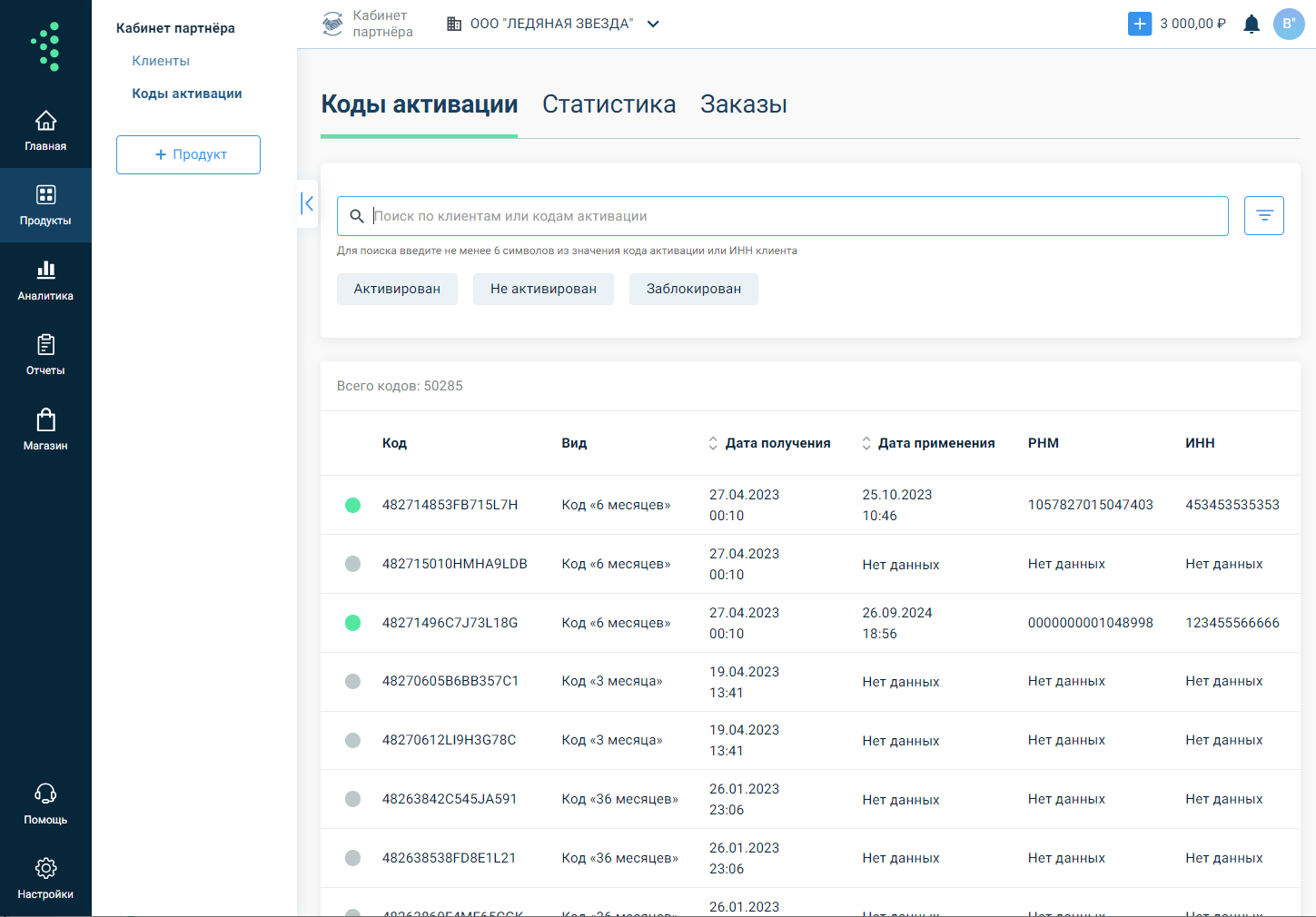Open the Клиенты link in side menu
The width and height of the screenshot is (1316, 917).
pos(161,61)
